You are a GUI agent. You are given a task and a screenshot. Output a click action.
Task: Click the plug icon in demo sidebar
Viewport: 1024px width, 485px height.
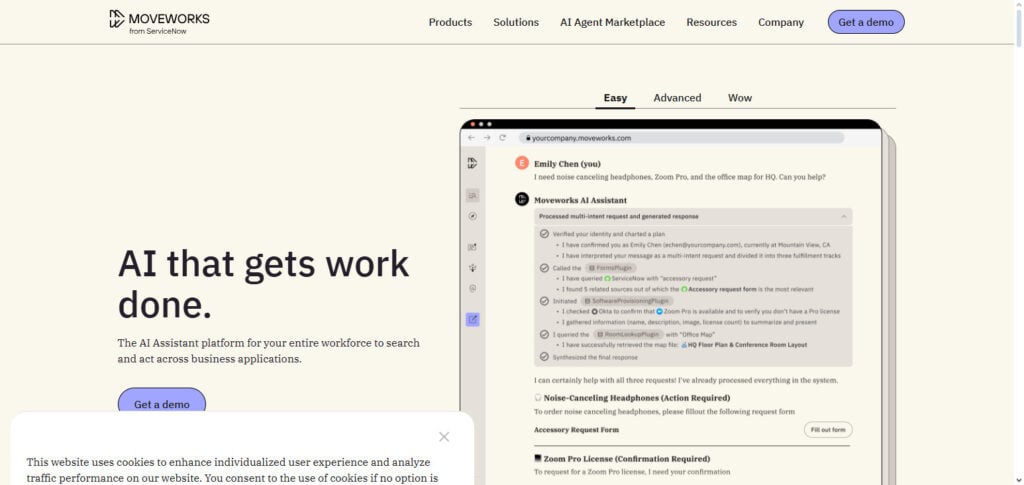pyautogui.click(x=473, y=268)
